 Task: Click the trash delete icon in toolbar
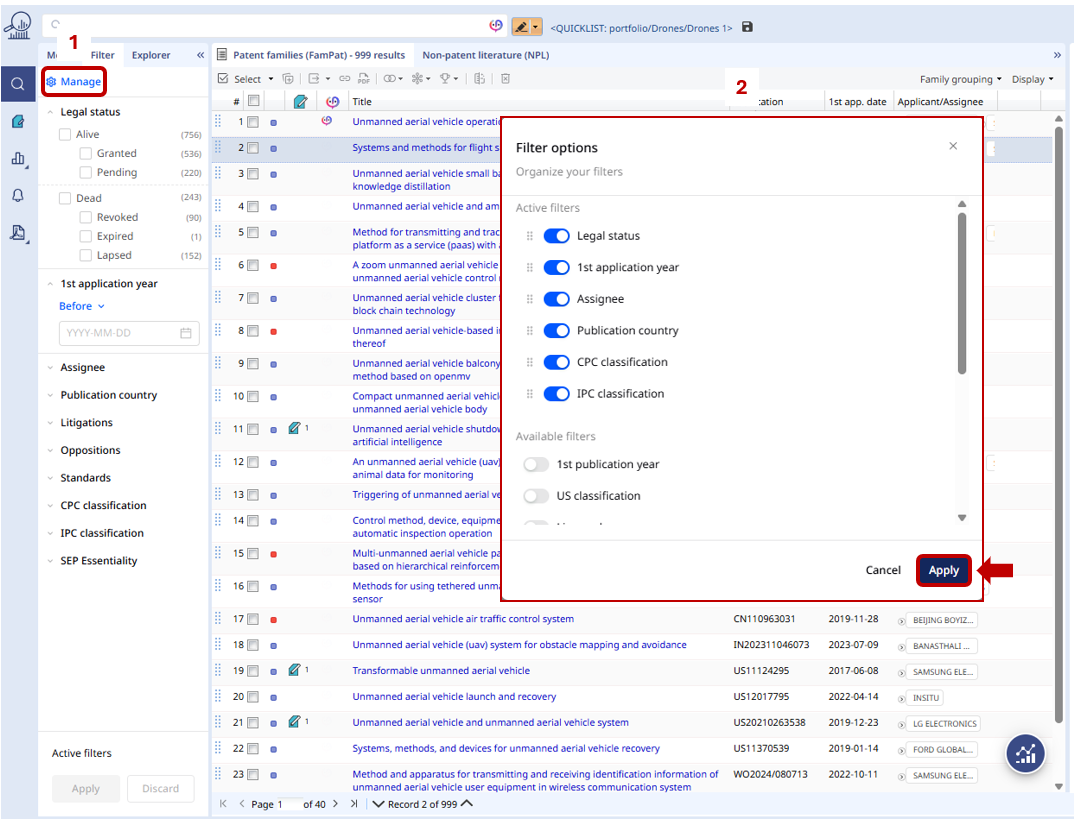pyautogui.click(x=506, y=79)
